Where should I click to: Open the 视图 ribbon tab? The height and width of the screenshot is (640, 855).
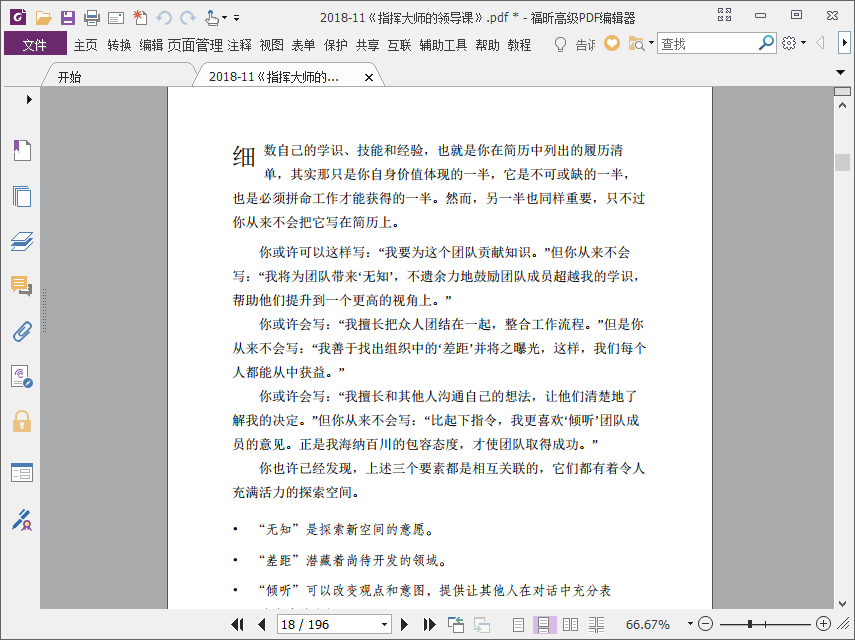coord(272,45)
